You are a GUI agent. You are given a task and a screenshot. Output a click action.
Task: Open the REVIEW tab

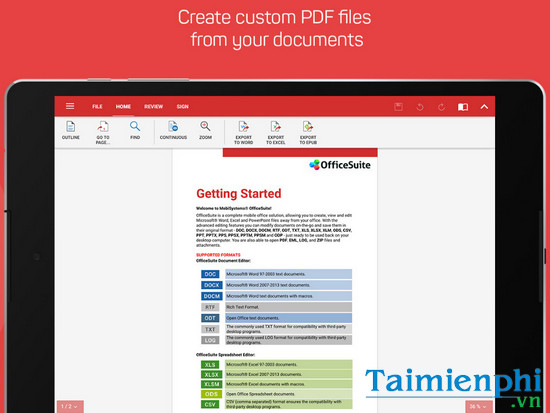(x=153, y=106)
